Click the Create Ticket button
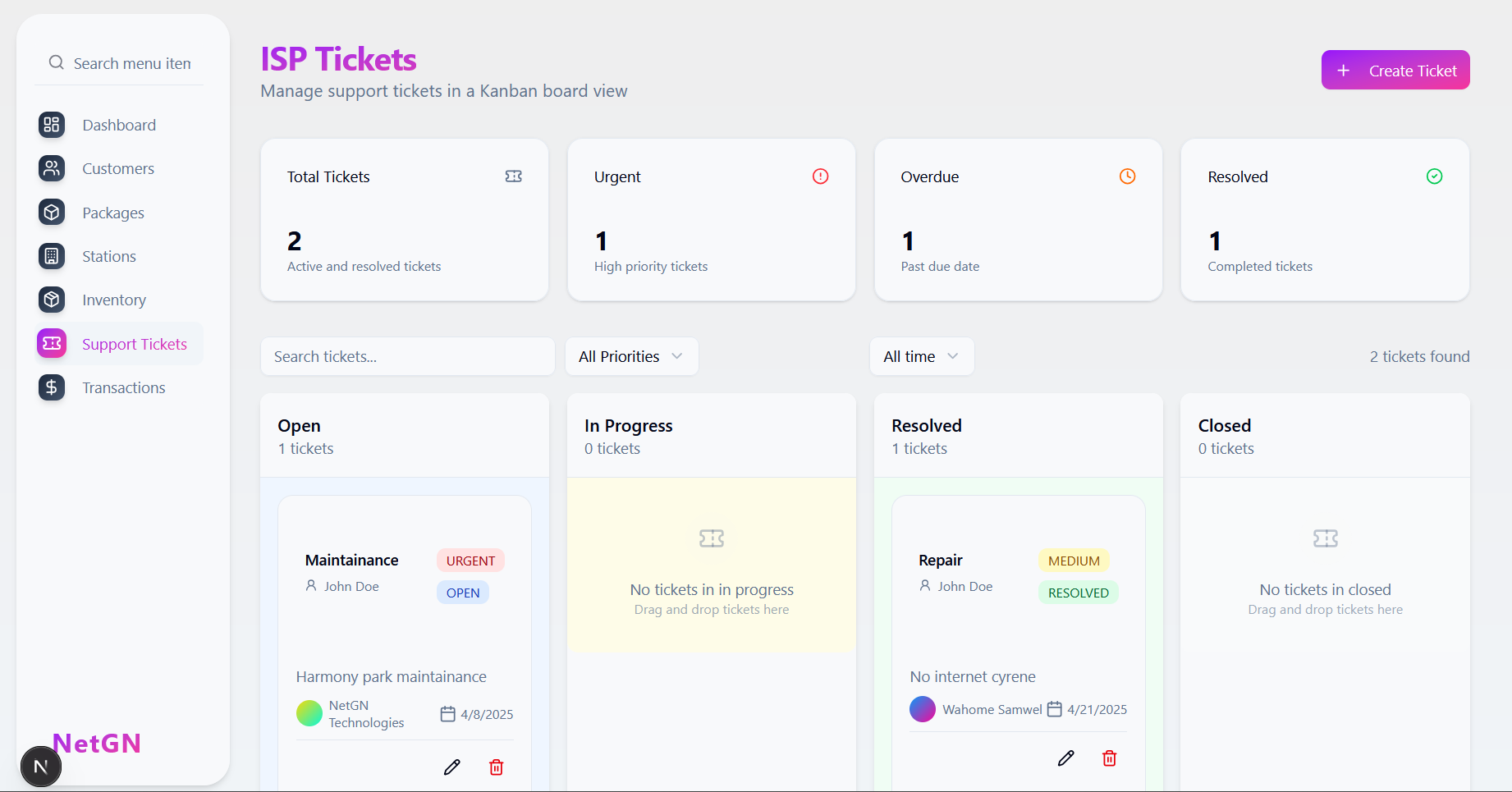Screen dimensions: 1512x792 (1395, 71)
